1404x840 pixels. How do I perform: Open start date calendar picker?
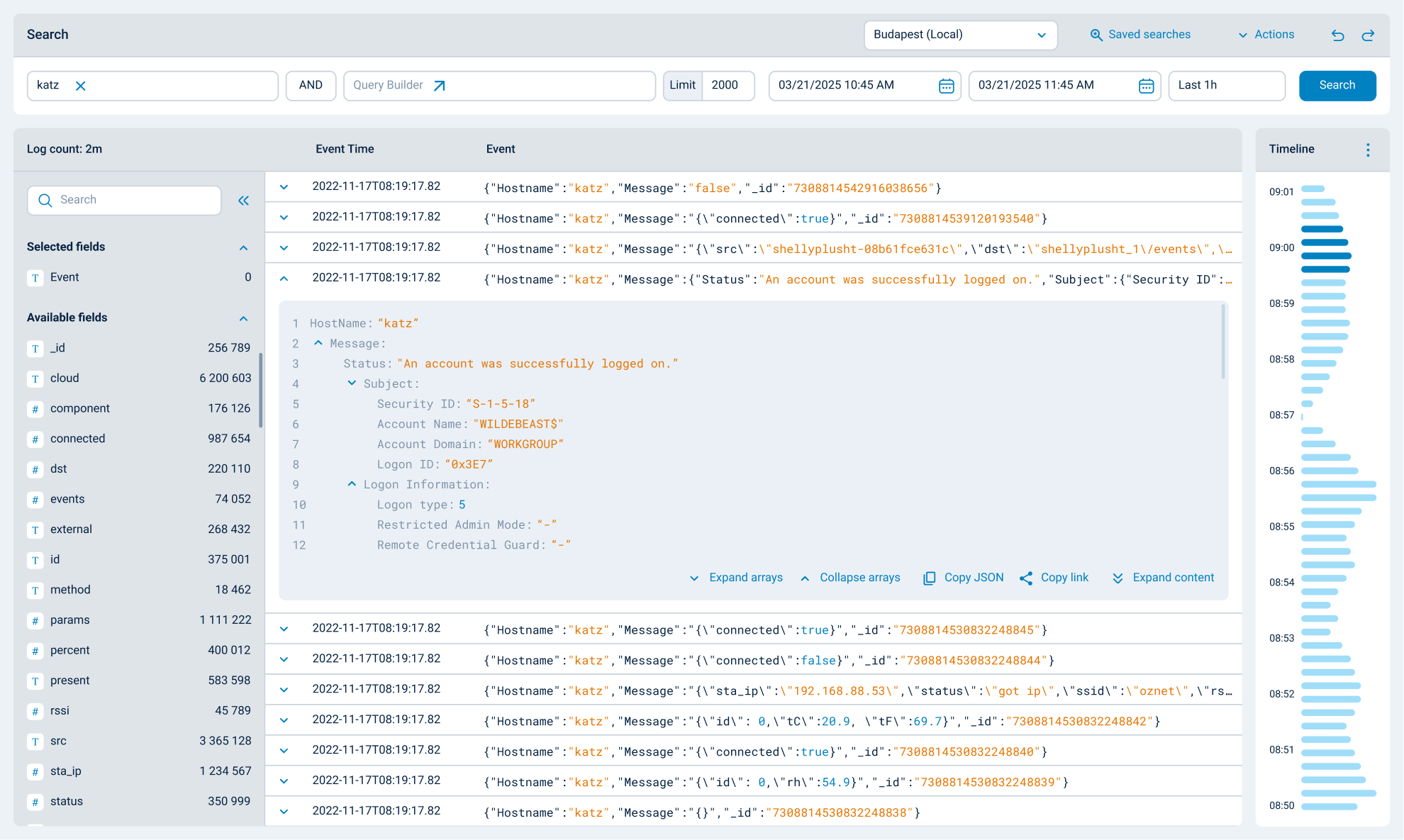(x=946, y=86)
